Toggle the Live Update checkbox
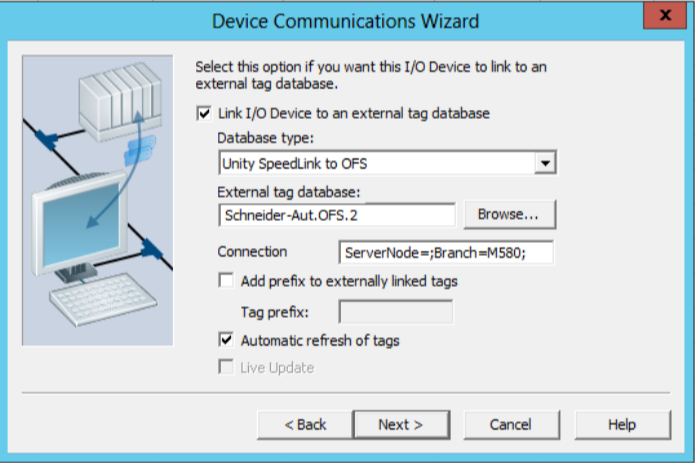This screenshot has height=463, width=695. click(226, 367)
